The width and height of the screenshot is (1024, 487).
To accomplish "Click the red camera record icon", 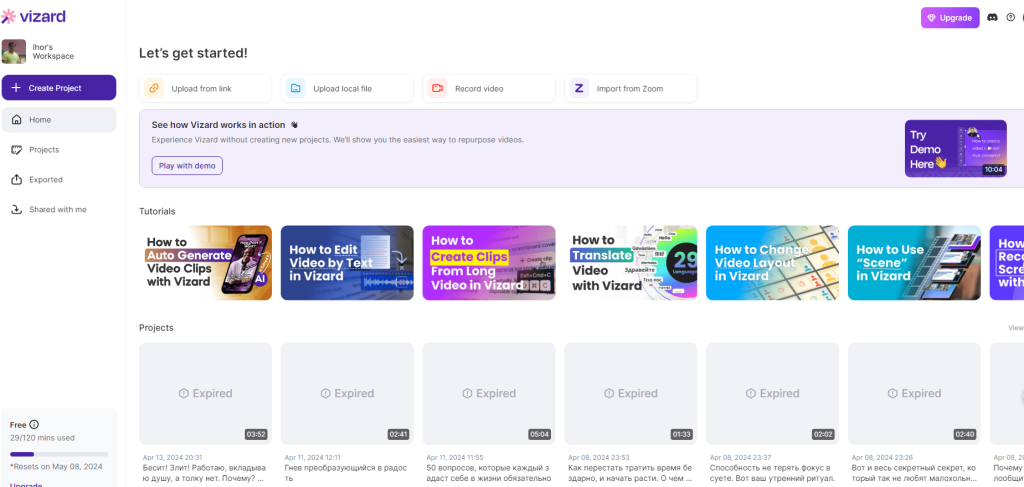I will [438, 88].
